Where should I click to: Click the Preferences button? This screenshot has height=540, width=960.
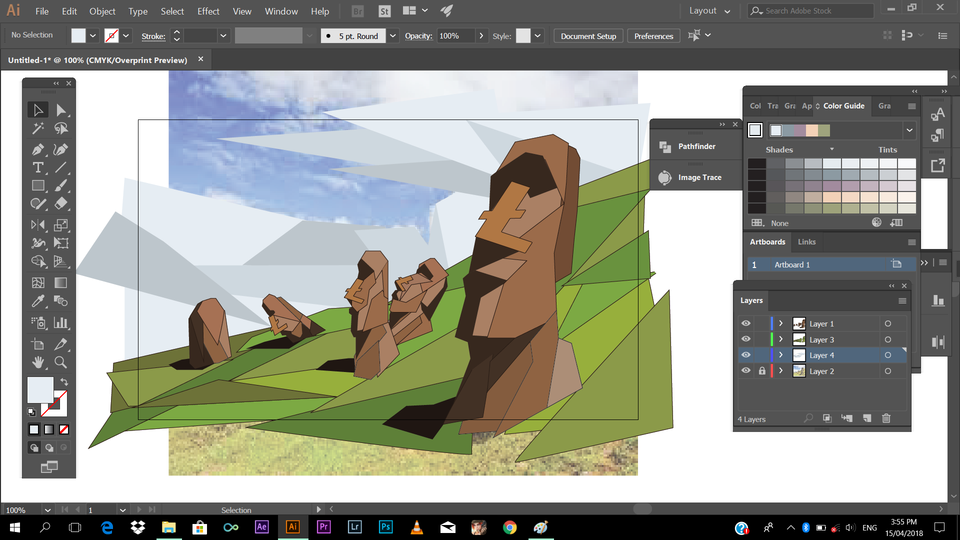coord(653,36)
